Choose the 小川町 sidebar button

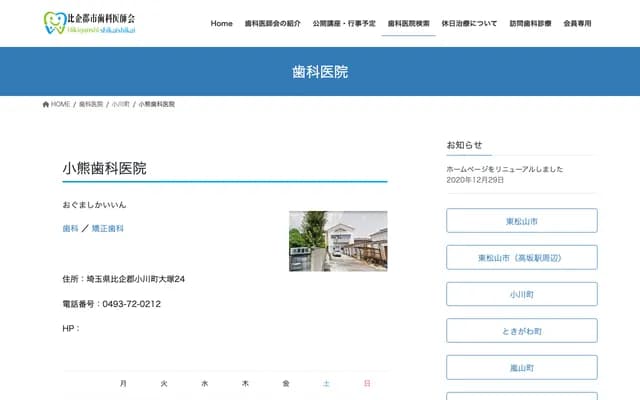tap(522, 295)
